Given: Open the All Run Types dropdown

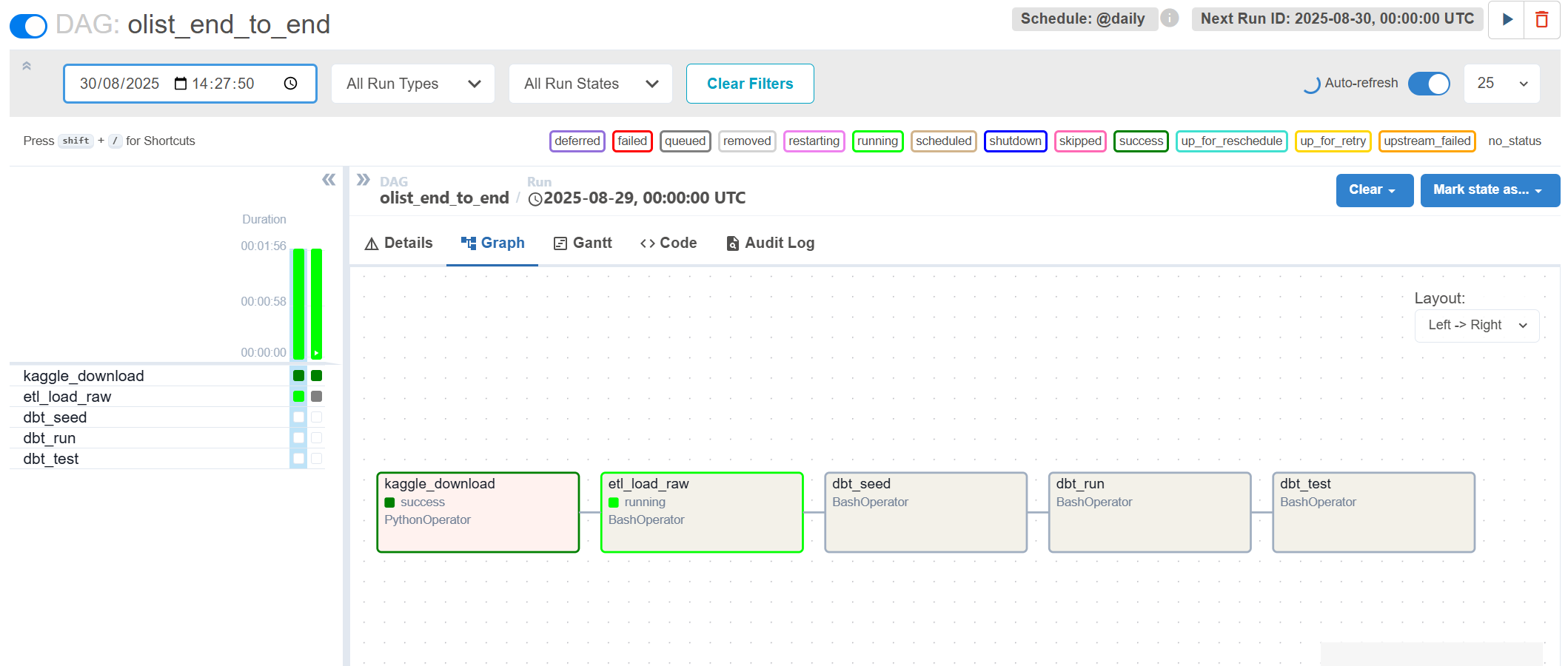Looking at the screenshot, I should 413,84.
